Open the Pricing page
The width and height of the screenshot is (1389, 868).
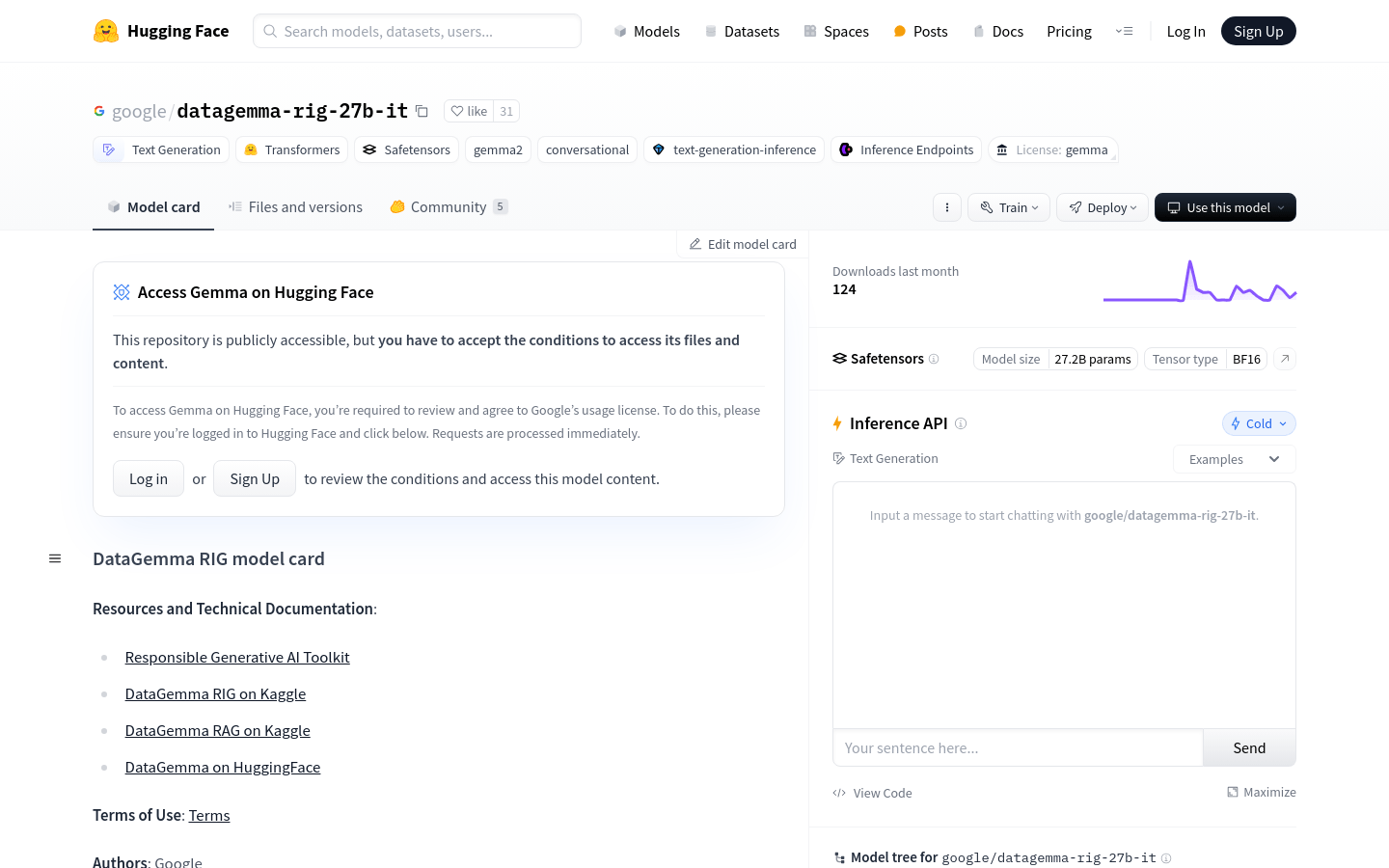pos(1069,31)
